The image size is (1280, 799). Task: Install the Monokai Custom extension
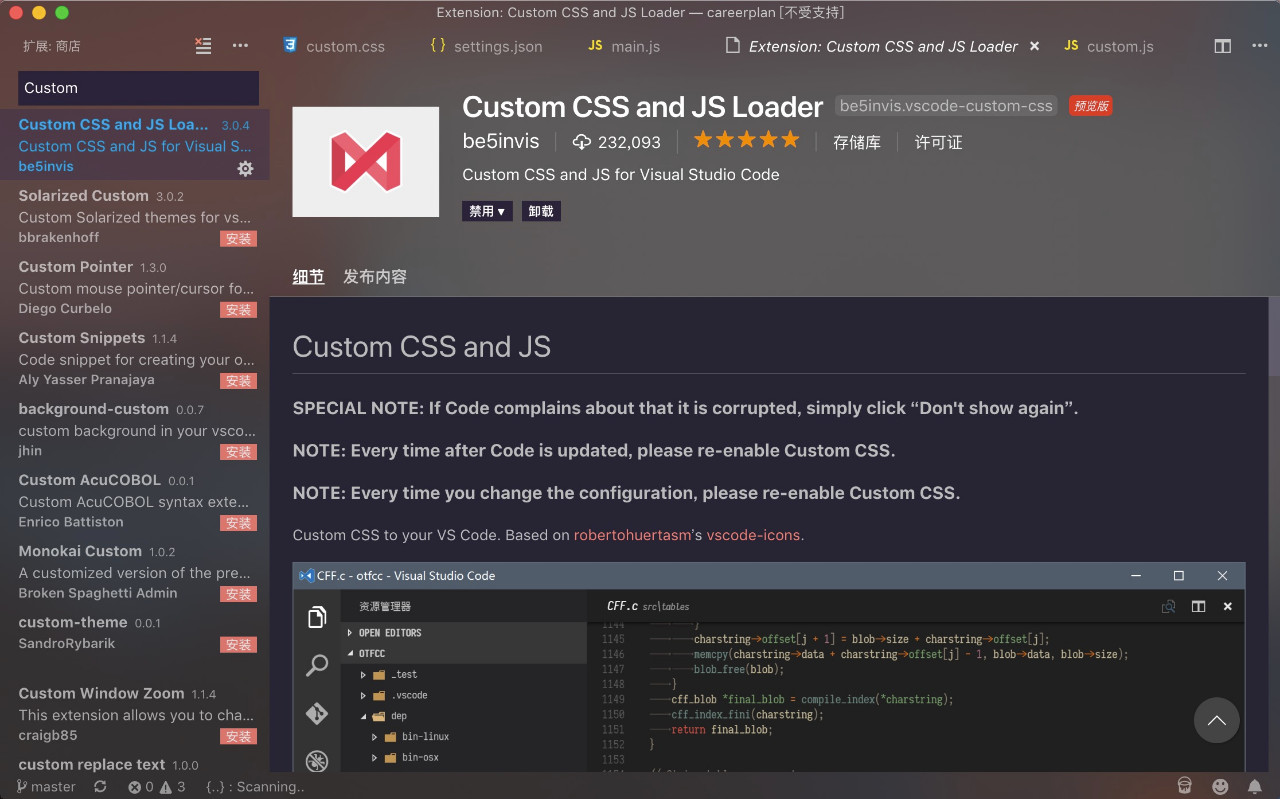[239, 594]
